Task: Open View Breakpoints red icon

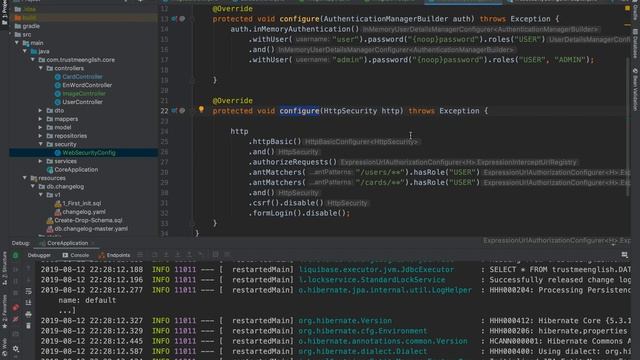Action: (16, 307)
